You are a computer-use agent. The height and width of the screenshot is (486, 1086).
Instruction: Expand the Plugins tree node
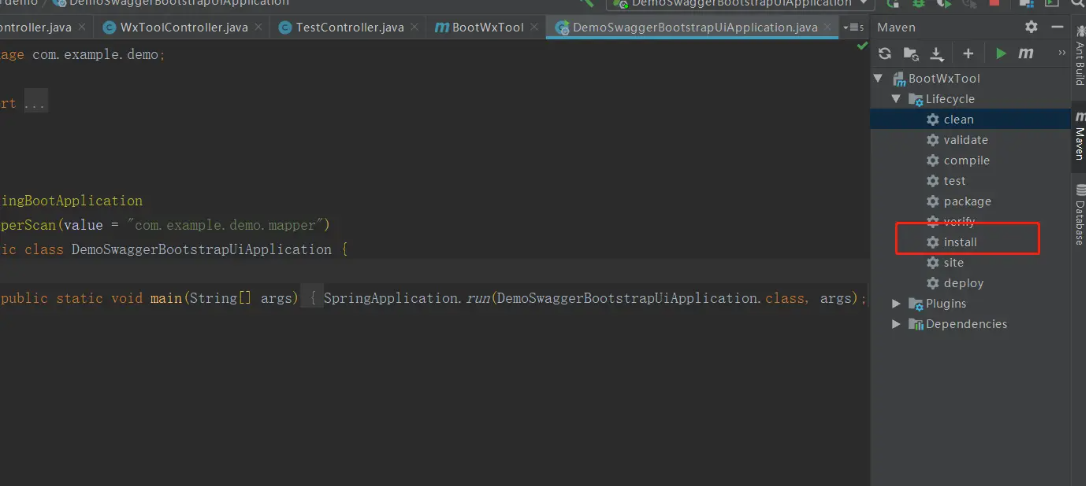[896, 303]
